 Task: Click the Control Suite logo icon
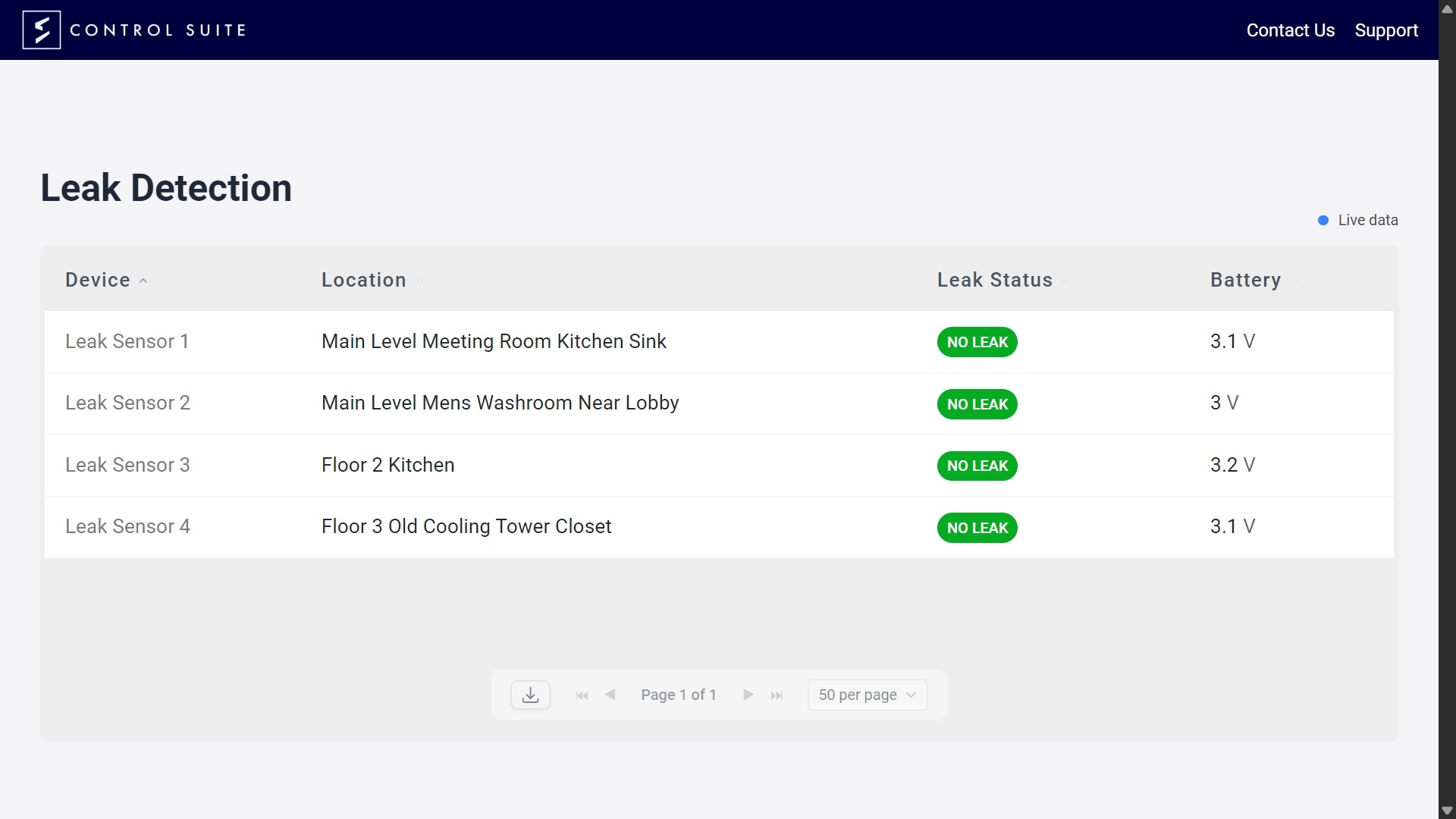42,30
